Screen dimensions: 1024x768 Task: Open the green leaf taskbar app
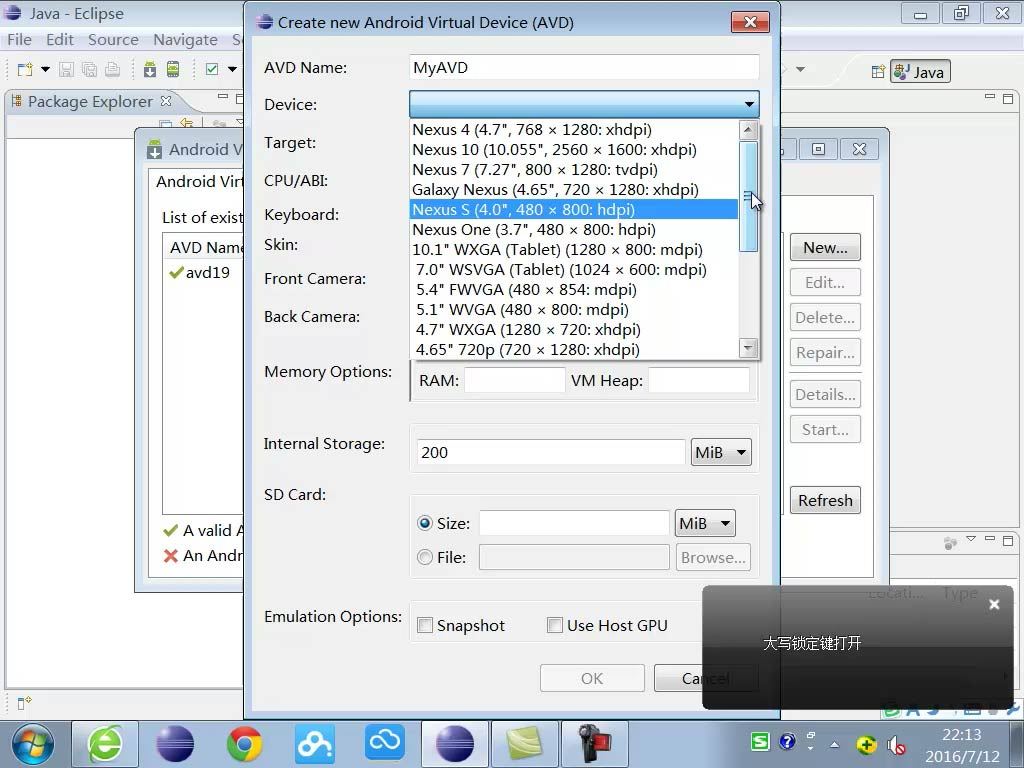click(525, 744)
